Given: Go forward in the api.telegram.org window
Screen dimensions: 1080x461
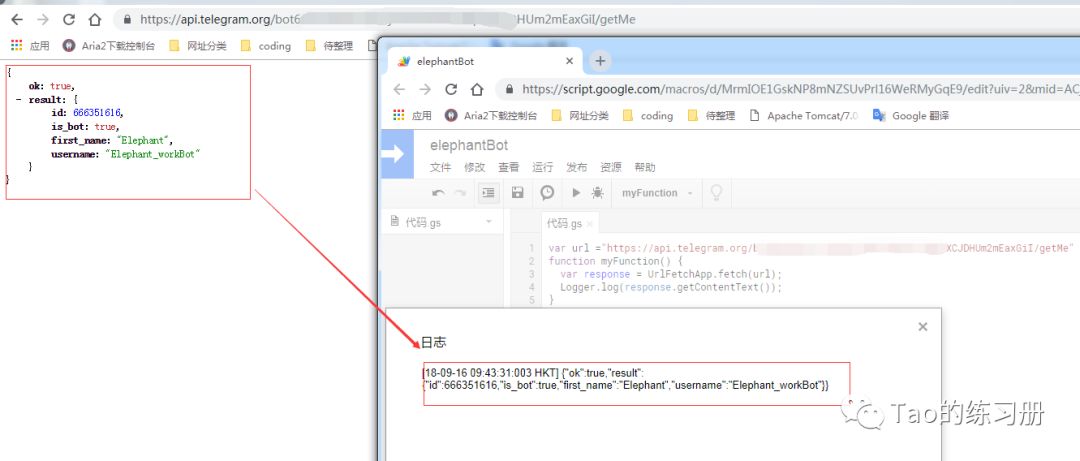Looking at the screenshot, I should click(x=43, y=20).
